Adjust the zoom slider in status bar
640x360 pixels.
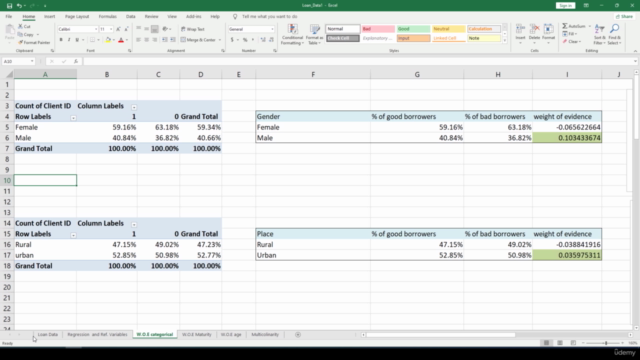[x=606, y=343]
